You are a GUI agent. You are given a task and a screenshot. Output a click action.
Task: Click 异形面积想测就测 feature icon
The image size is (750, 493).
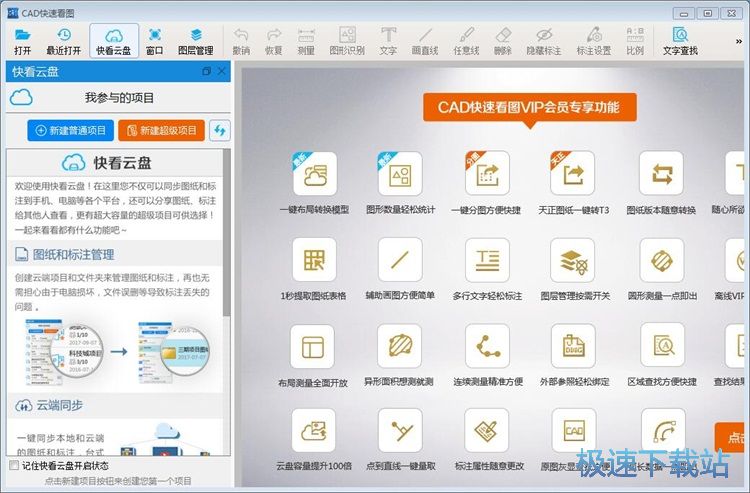pos(399,345)
